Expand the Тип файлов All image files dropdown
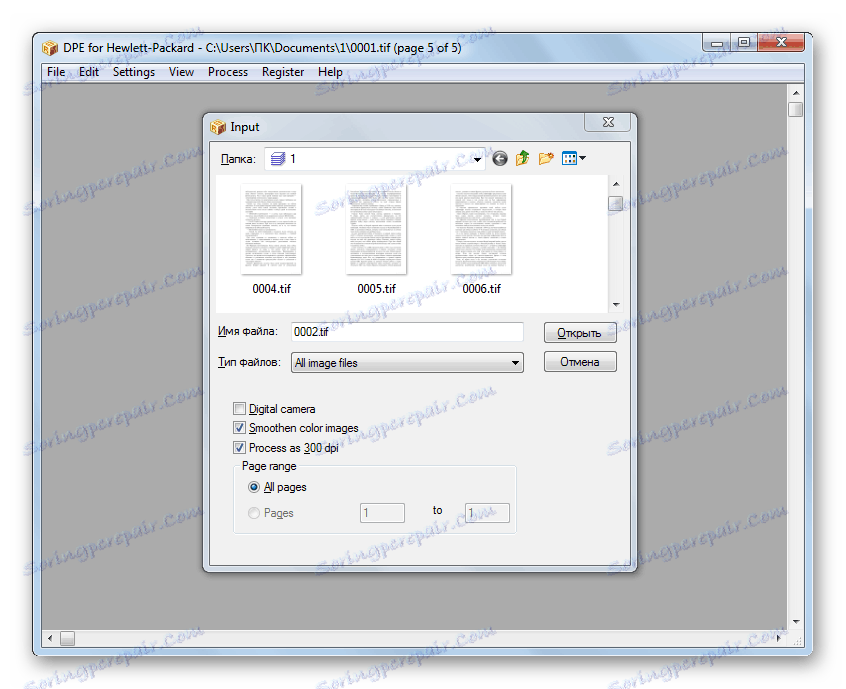846x689 pixels. (x=515, y=363)
